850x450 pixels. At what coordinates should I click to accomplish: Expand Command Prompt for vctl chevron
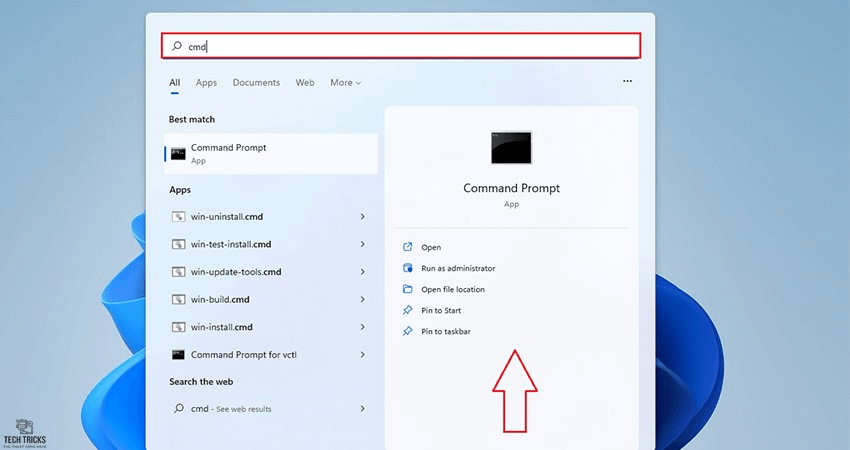coord(363,355)
